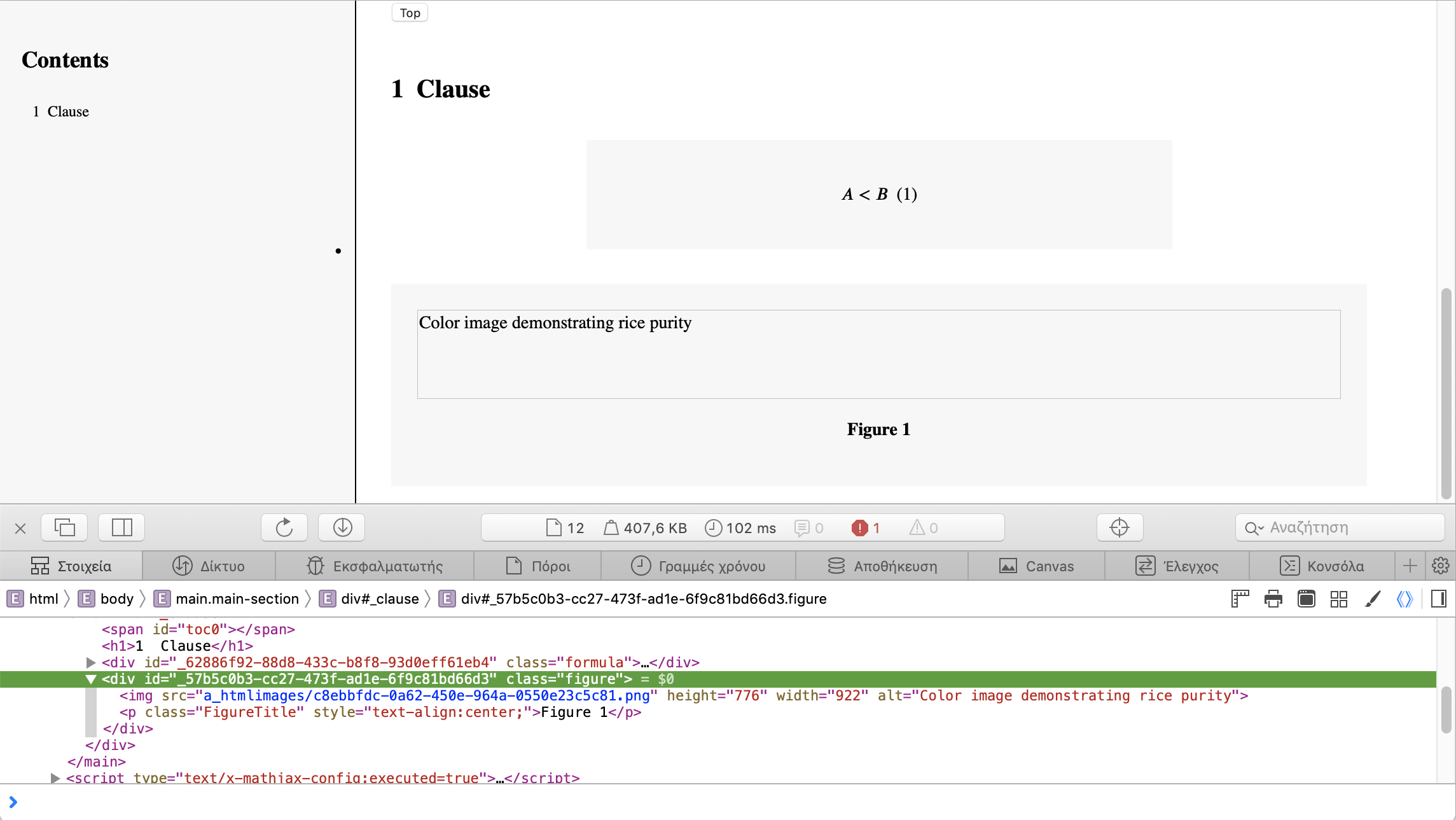Switch to the Πόροι (Resources) tab

pos(538,566)
